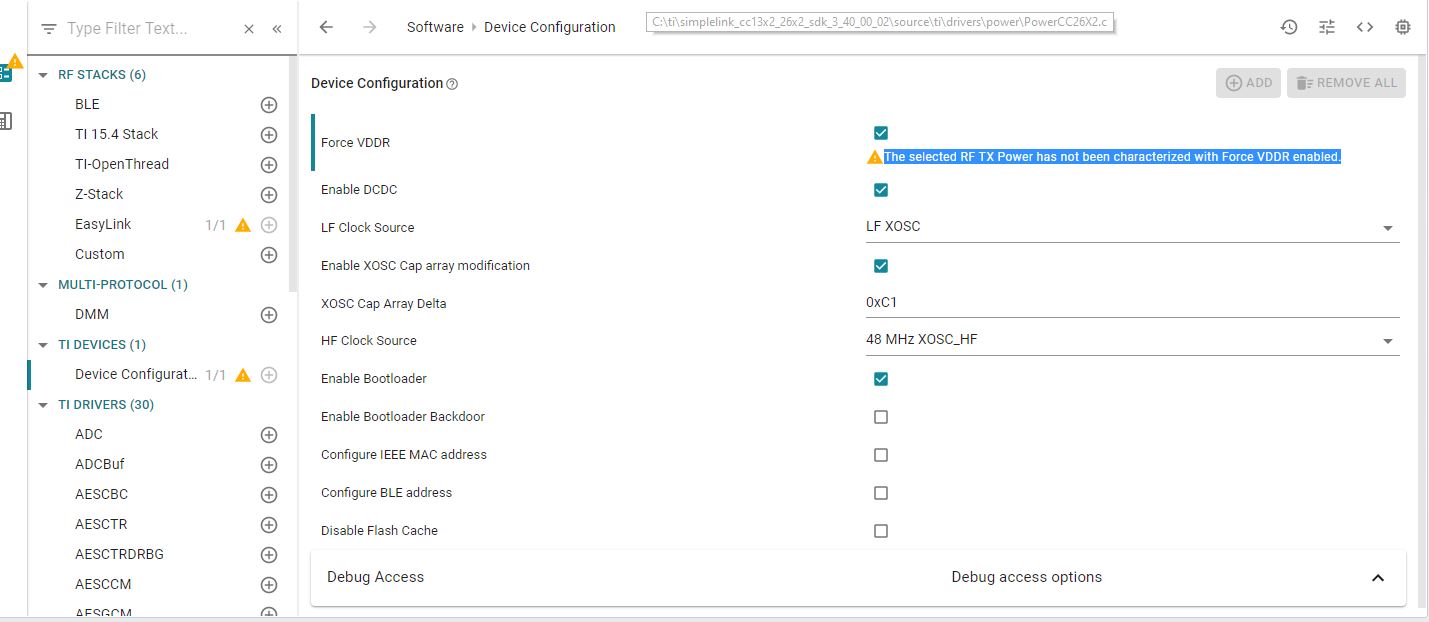Select TI-OpenThread in the sidebar
The width and height of the screenshot is (1429, 622).
[x=122, y=164]
